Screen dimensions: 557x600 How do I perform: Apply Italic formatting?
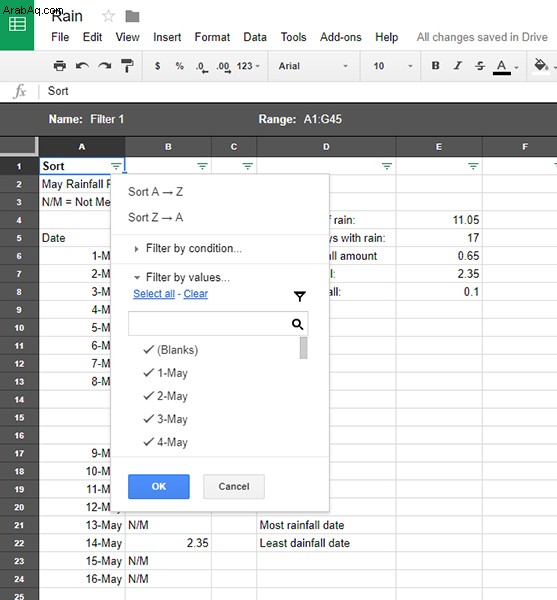coord(458,66)
